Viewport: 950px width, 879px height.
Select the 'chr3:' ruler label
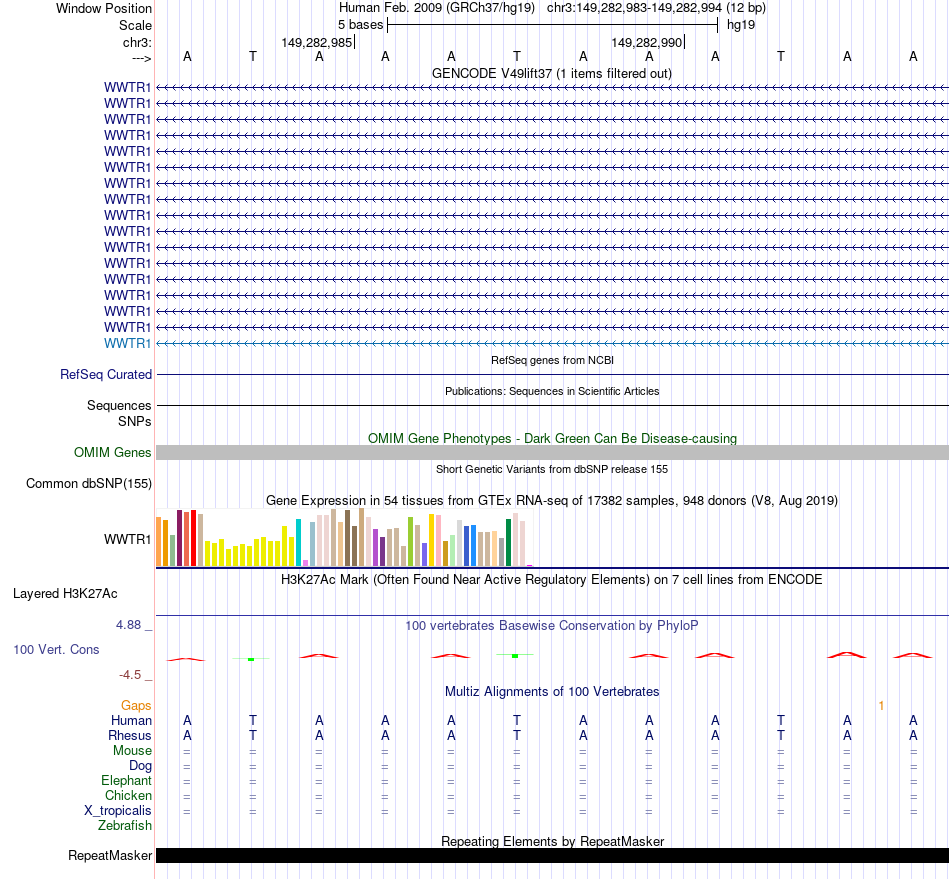(137, 42)
